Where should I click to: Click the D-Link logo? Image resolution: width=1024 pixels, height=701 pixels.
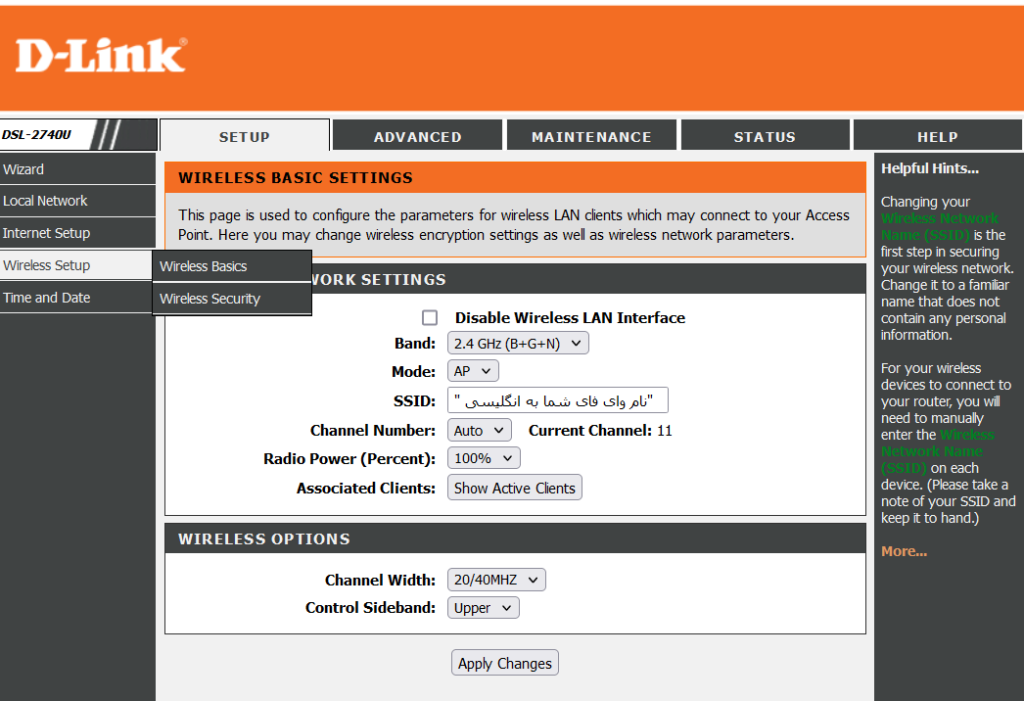coord(101,55)
